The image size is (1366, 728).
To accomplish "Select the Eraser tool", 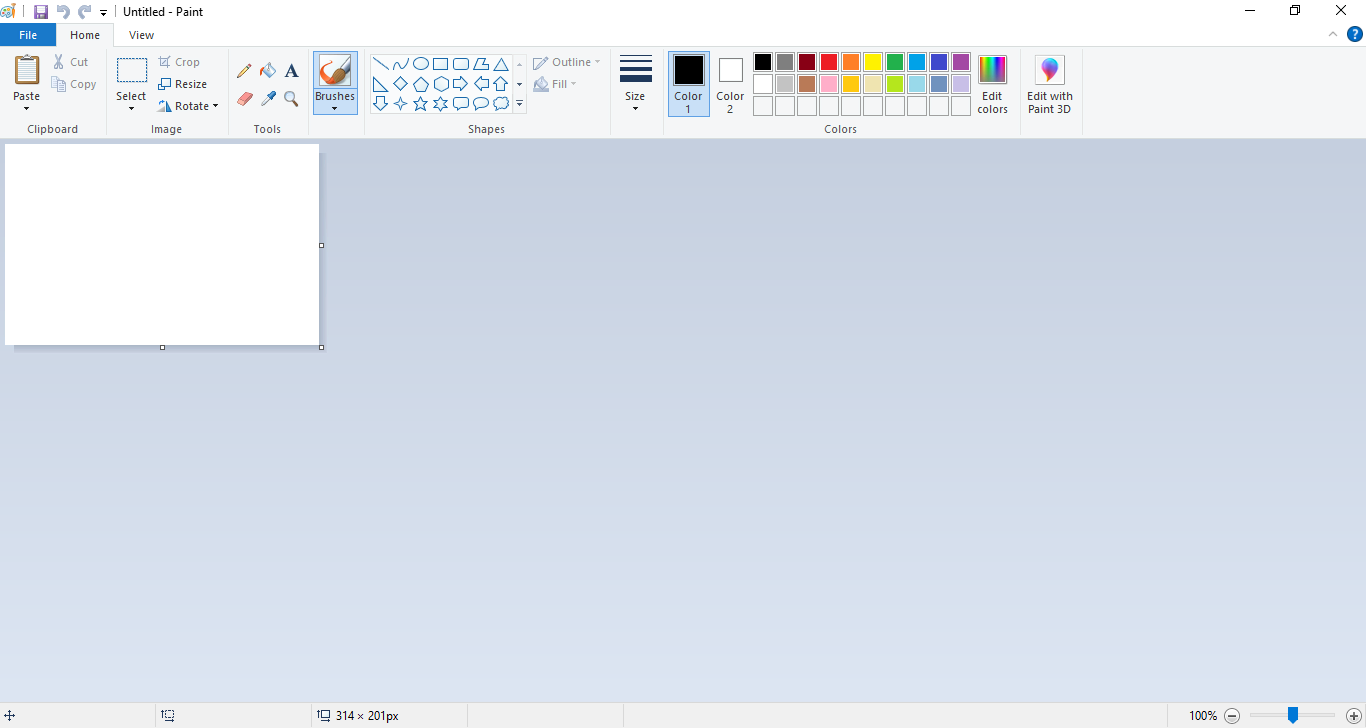I will pos(244,98).
